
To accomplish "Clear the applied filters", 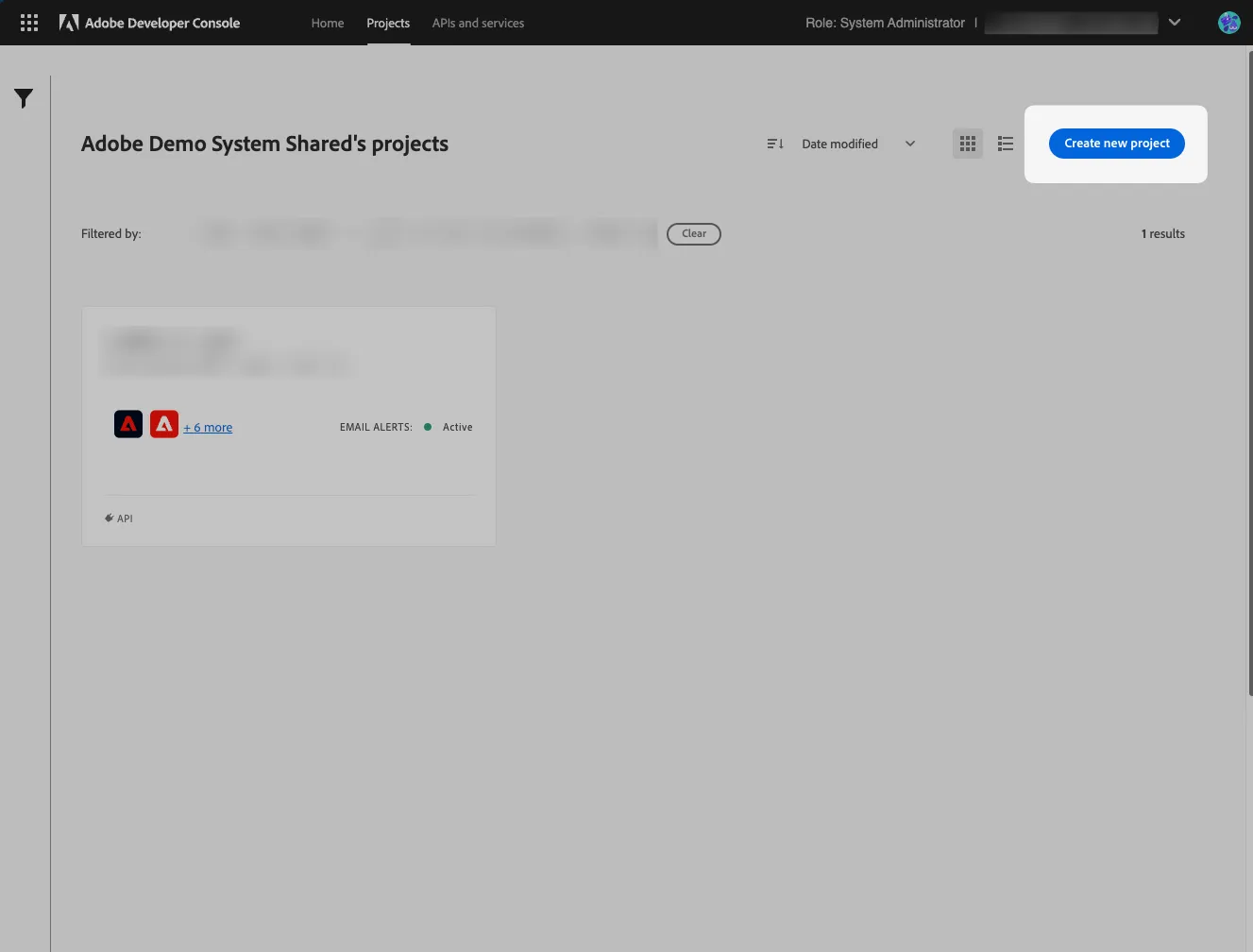I will pos(694,233).
